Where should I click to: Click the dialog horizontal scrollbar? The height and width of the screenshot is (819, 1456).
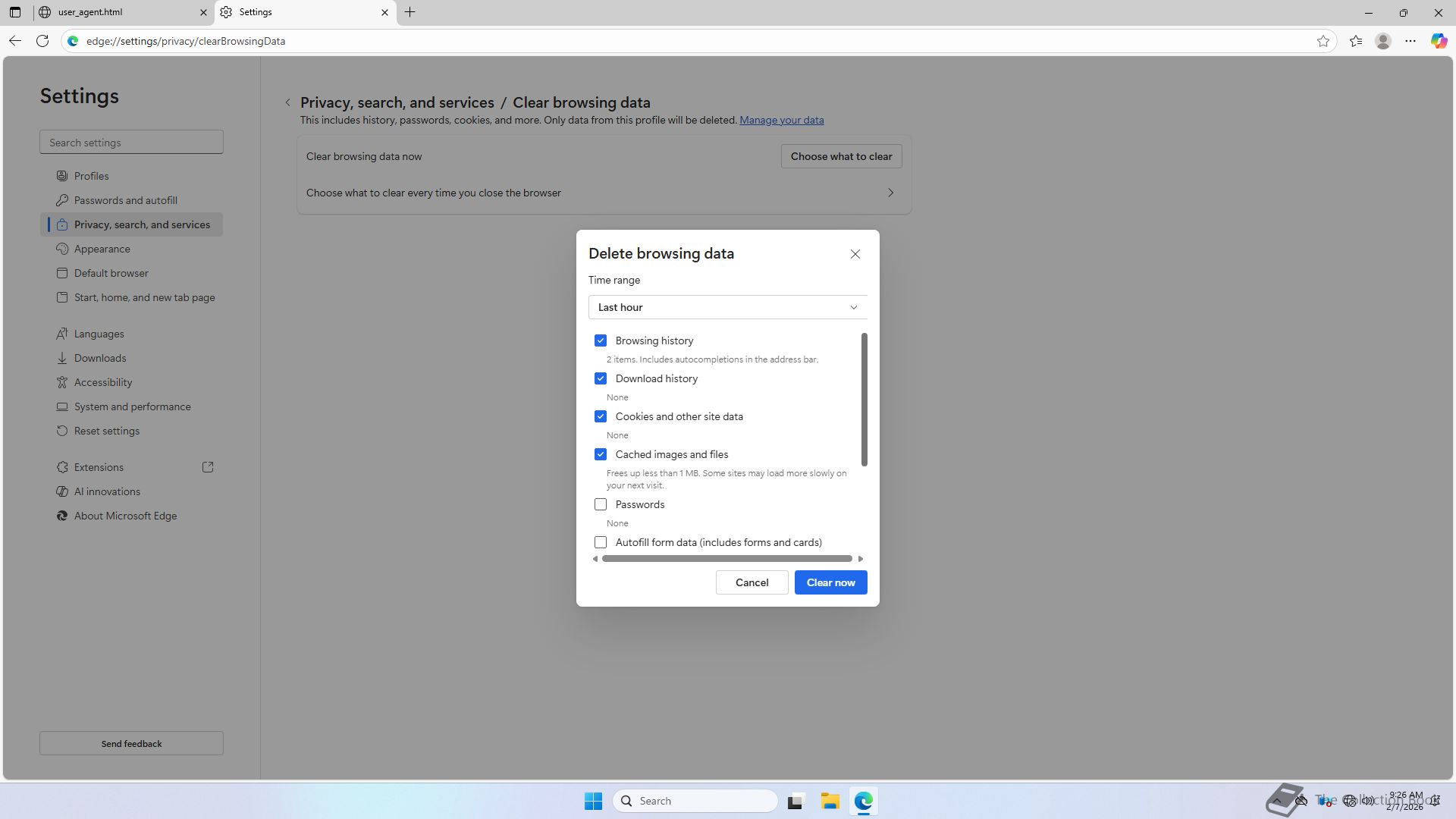click(x=726, y=559)
